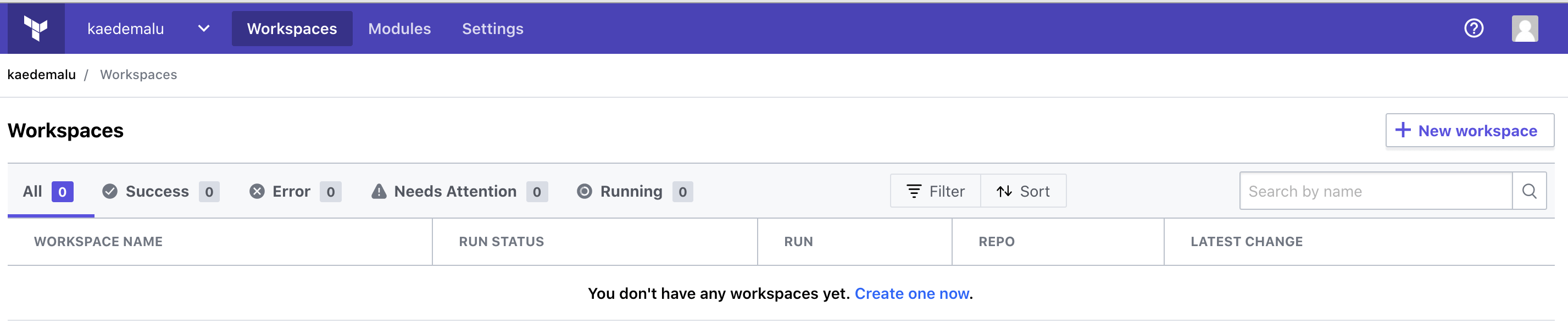Open the user avatar menu
Screen dimensions: 1568x334
[1525, 29]
